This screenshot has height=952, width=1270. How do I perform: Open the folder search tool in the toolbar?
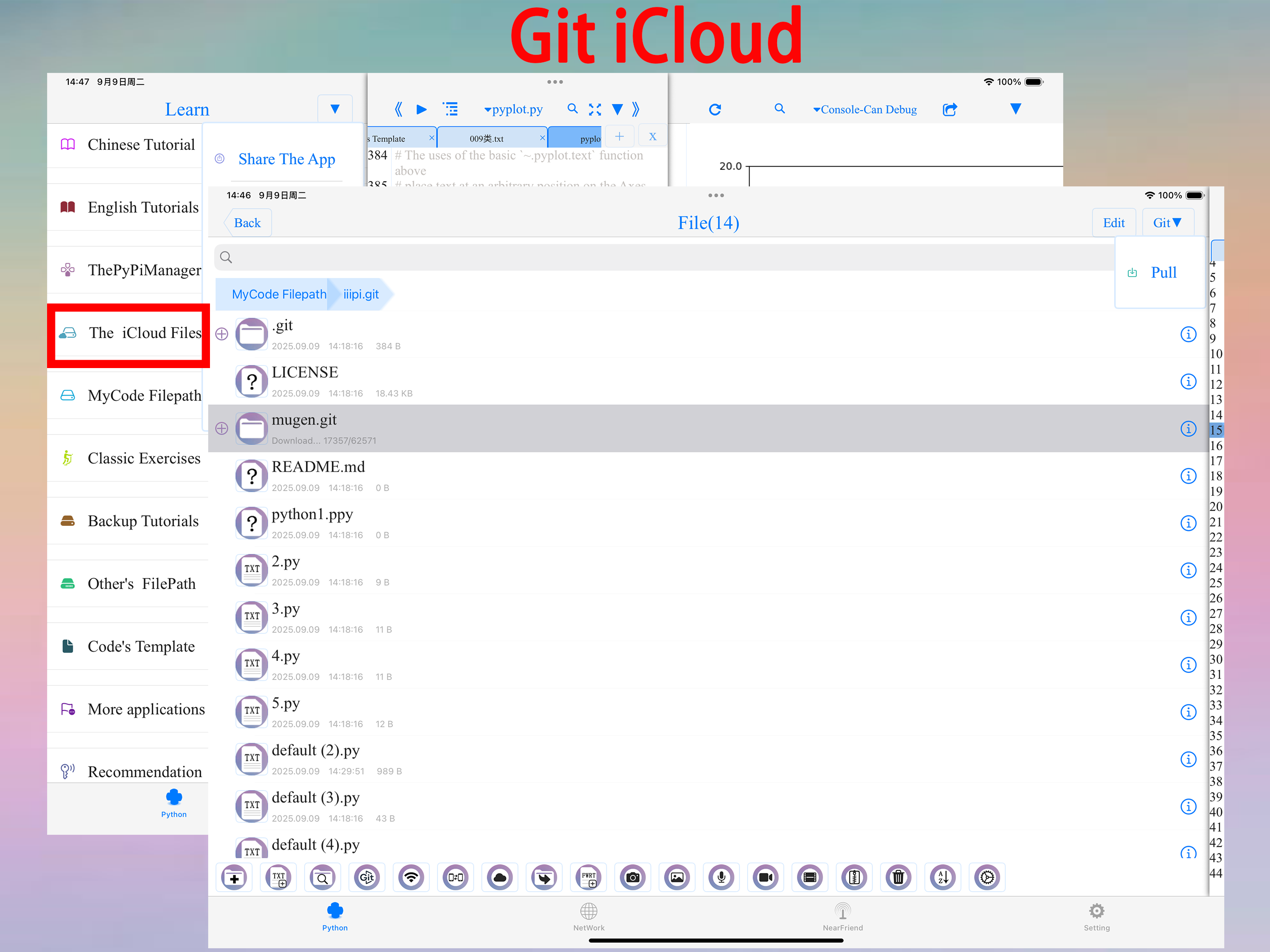point(323,877)
